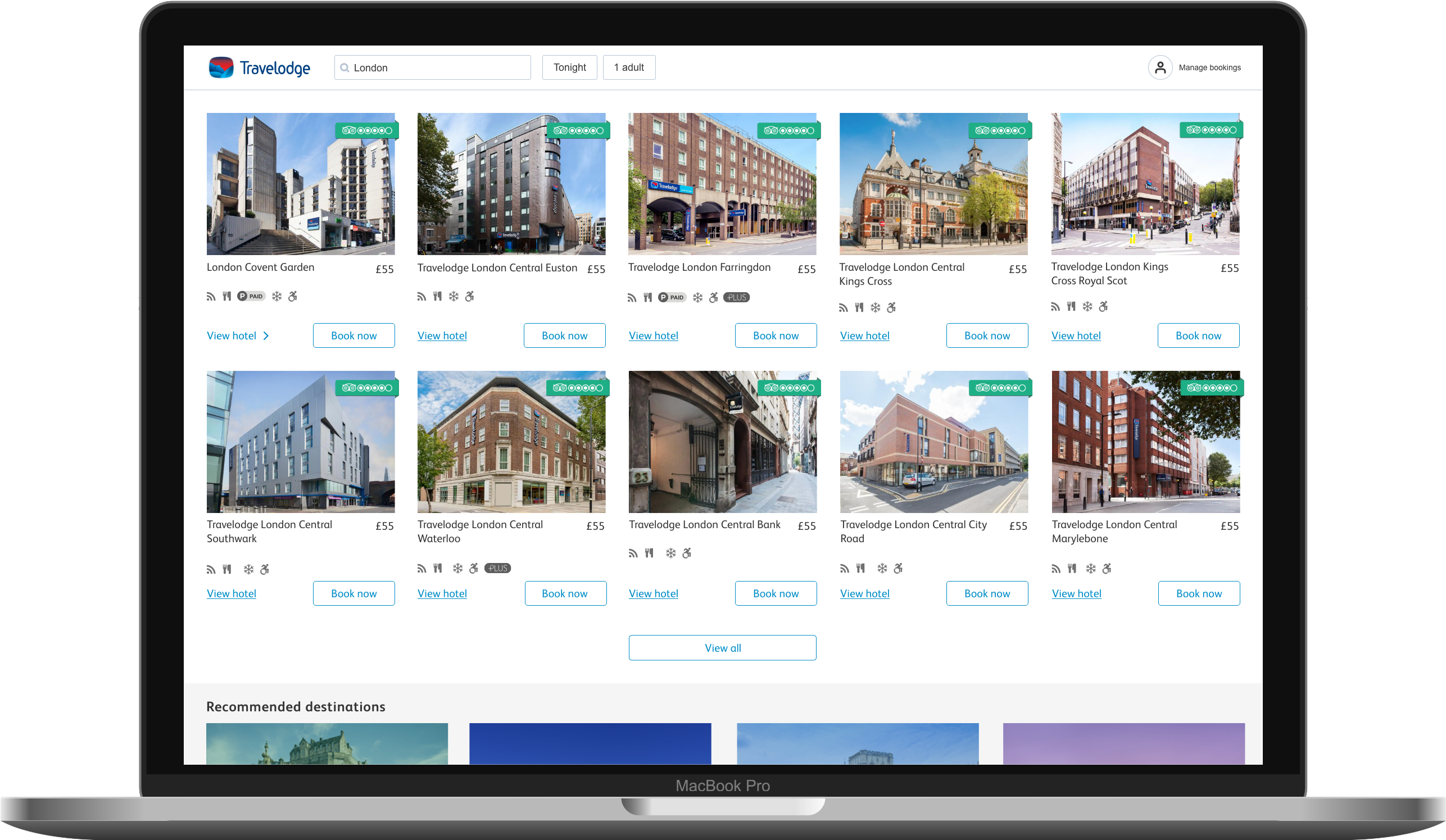The image size is (1446, 840).
Task: Click the Travelodge London Central Marylebone hotel name
Action: pos(1114,532)
